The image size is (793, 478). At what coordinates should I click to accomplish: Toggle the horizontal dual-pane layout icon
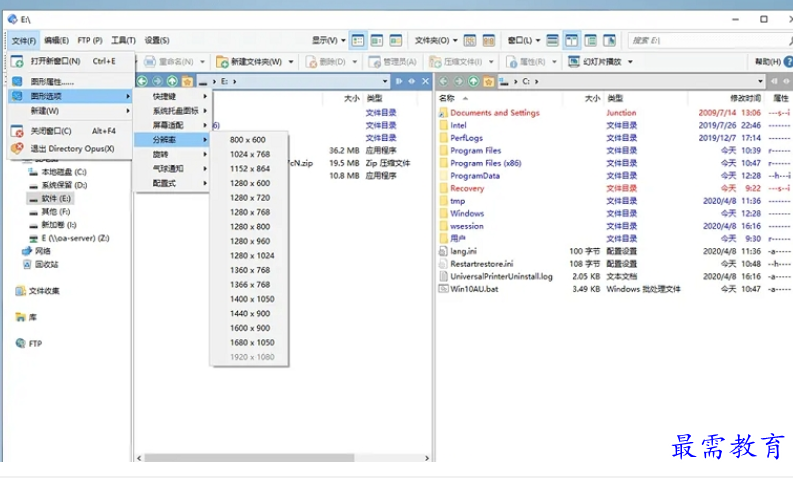[x=553, y=40]
